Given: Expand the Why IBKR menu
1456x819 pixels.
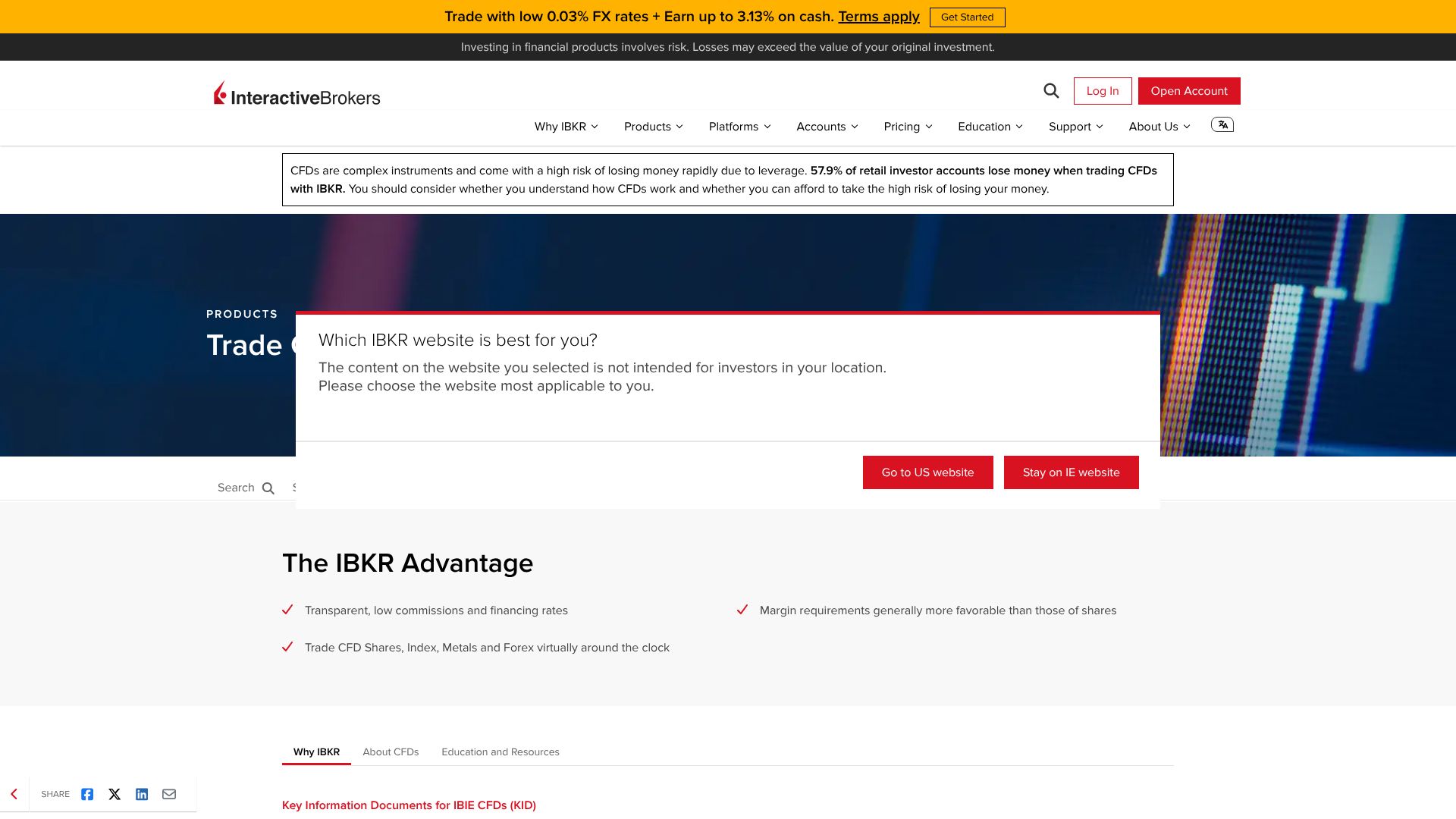Looking at the screenshot, I should click(566, 127).
